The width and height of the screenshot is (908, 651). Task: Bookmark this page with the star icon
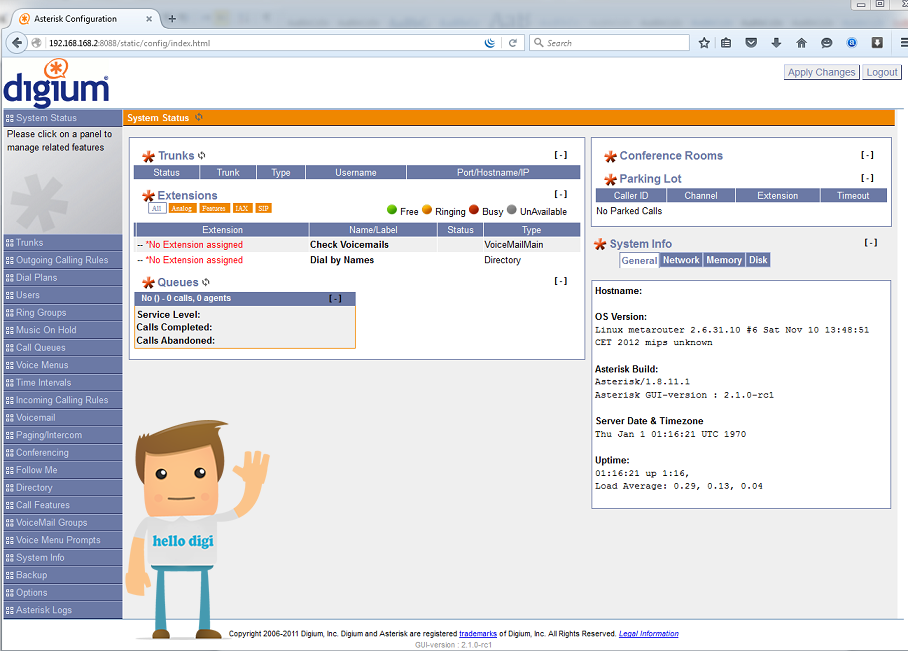704,43
